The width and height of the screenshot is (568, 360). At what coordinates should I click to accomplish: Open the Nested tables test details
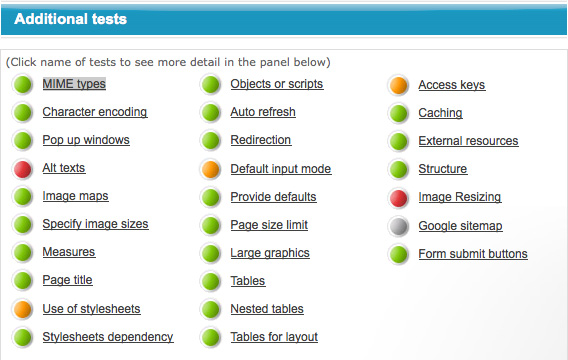(x=267, y=309)
